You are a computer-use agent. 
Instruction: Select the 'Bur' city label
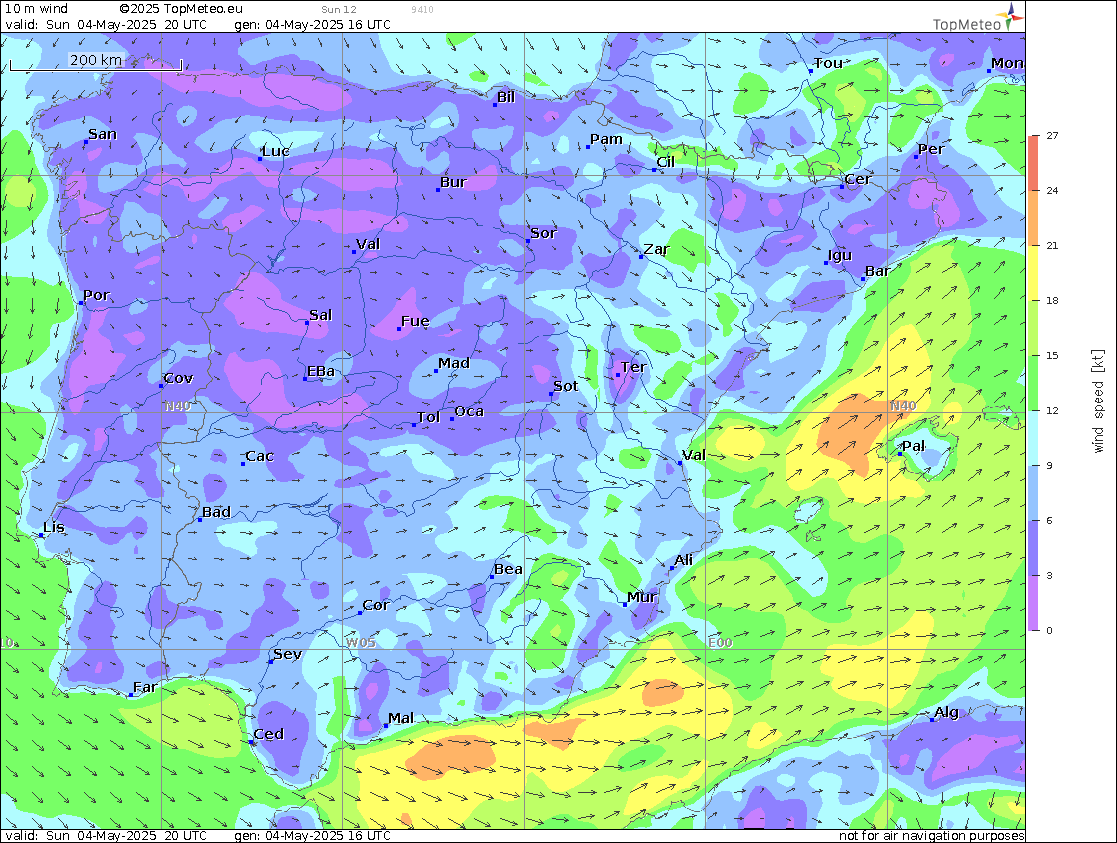pos(453,182)
